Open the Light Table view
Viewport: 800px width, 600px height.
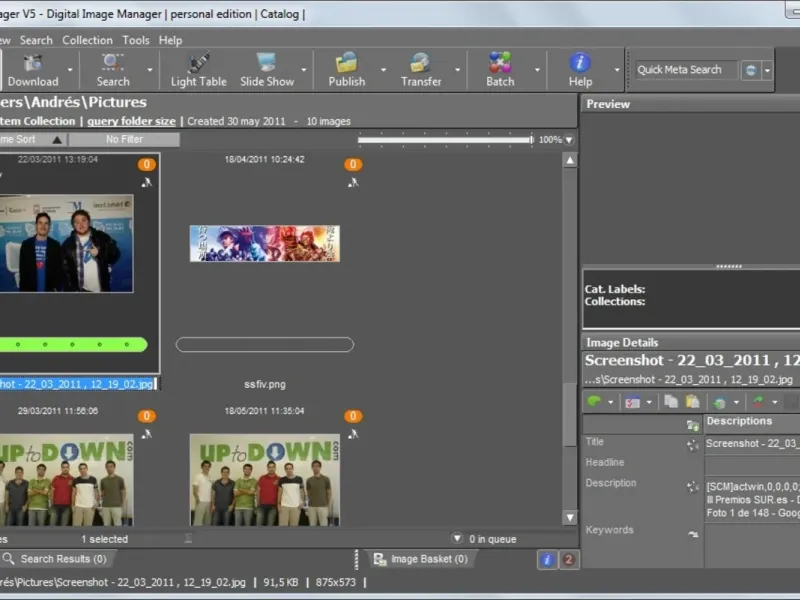click(x=198, y=70)
